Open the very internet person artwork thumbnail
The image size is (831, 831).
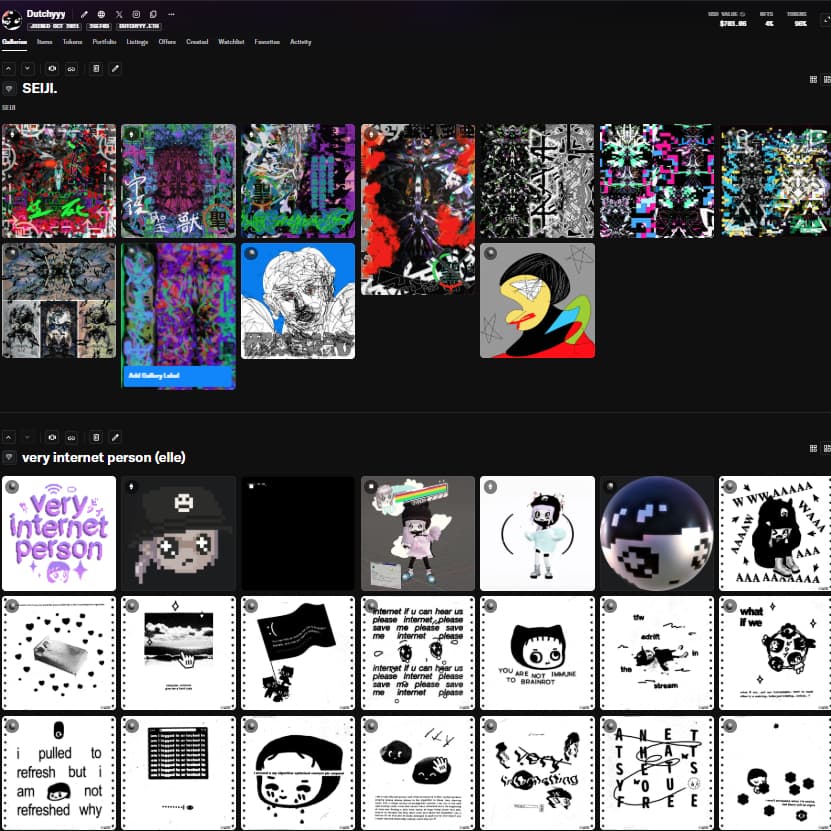[x=58, y=532]
